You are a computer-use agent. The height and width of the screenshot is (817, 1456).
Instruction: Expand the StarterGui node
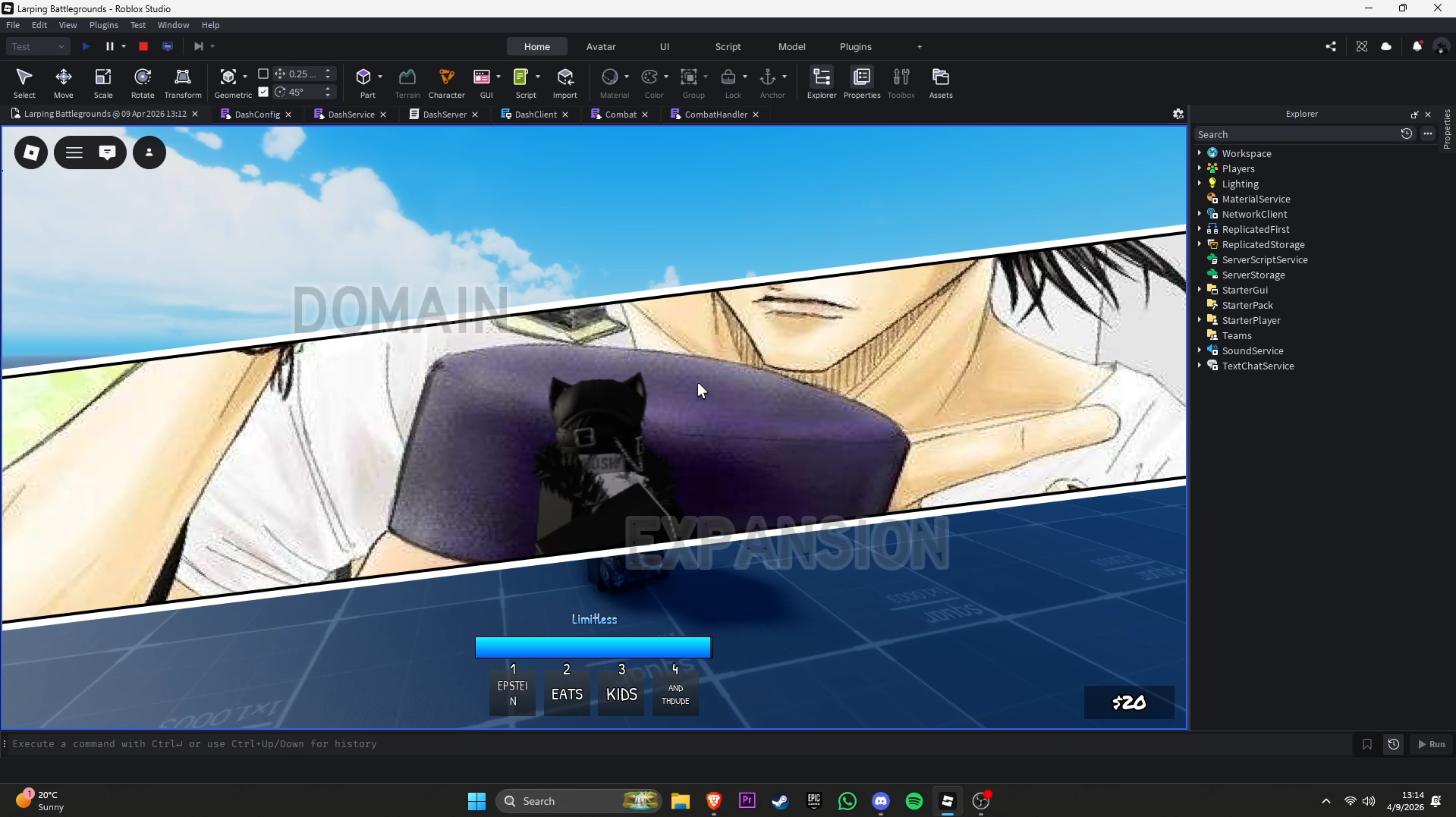coord(1200,289)
